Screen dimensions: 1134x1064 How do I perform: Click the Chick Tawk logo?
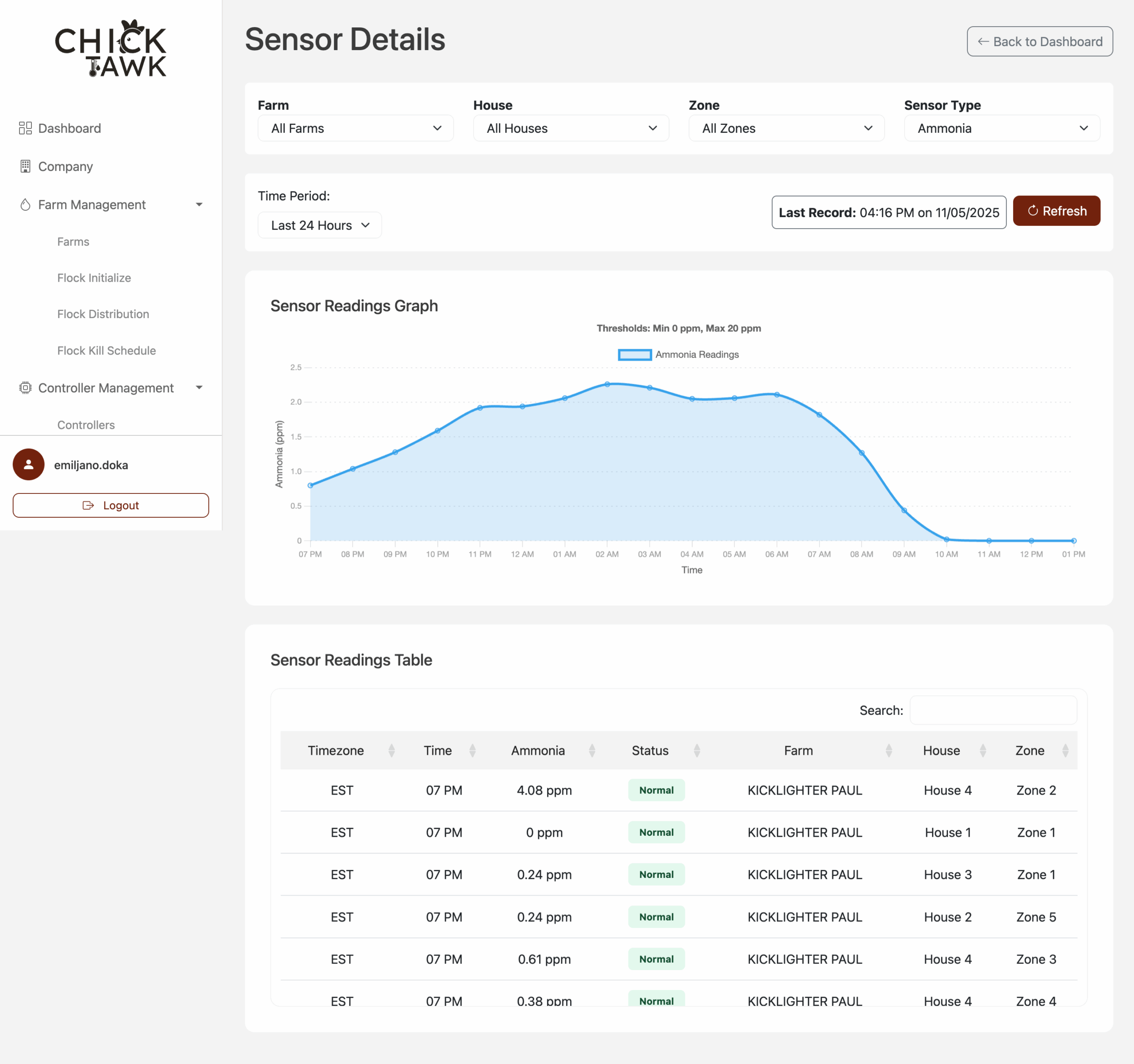point(111,48)
